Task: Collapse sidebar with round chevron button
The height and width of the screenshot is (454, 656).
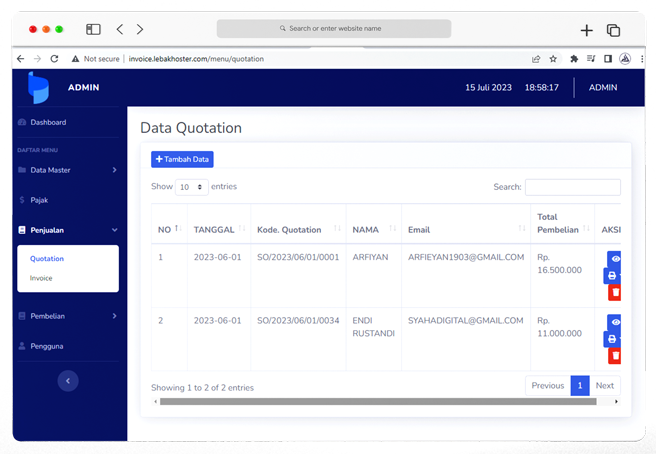Action: [x=67, y=380]
